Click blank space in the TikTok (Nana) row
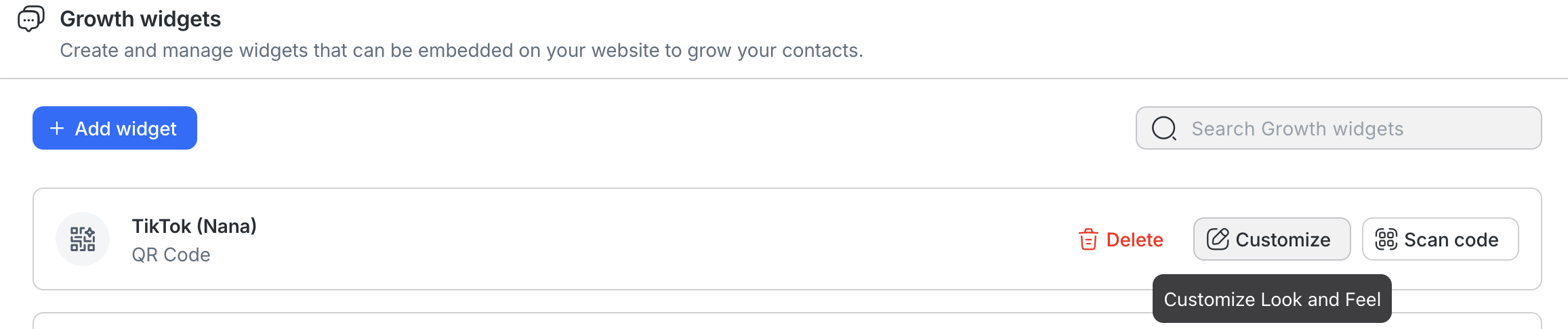Screen dimensions: 1568x329 [x=644, y=240]
